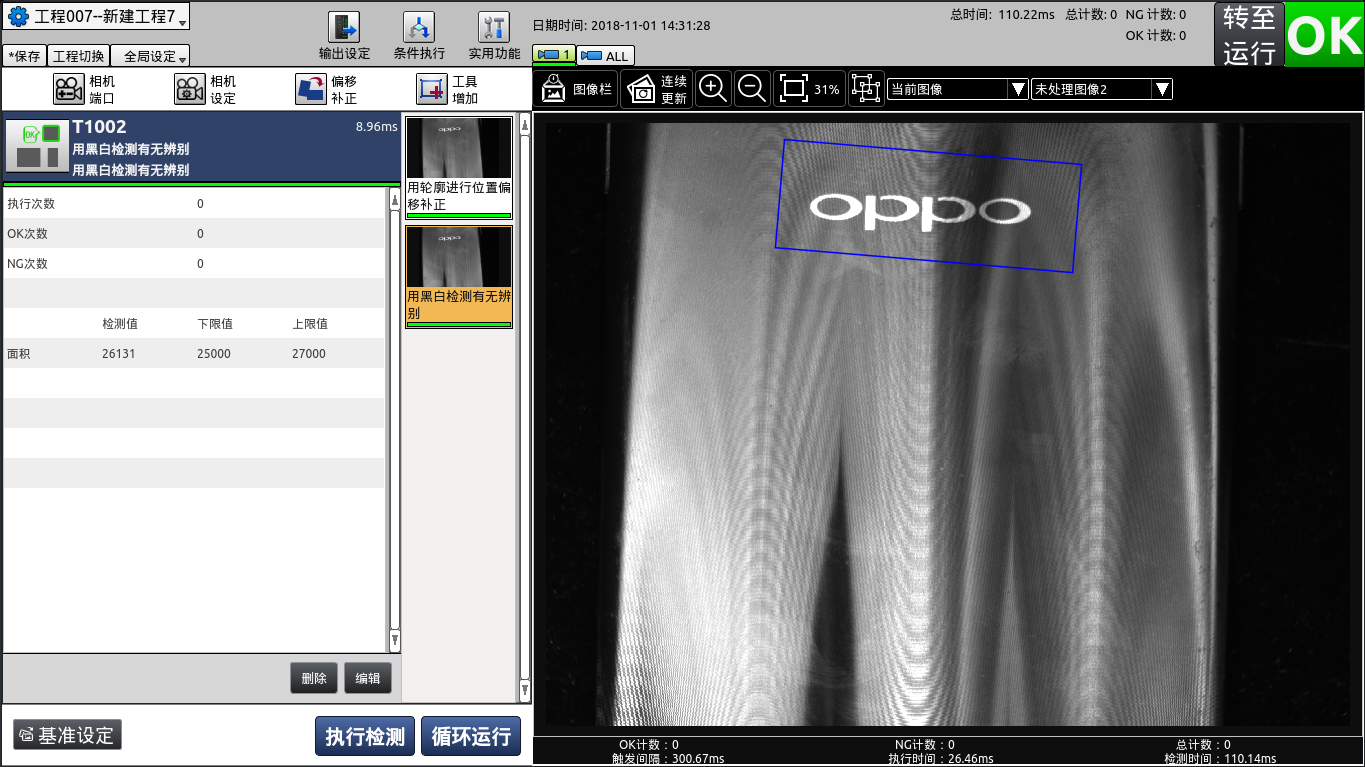Screen dimensions: 1365x767
Task: Open the 偏移补正 offset correction tool
Action: click(x=311, y=89)
